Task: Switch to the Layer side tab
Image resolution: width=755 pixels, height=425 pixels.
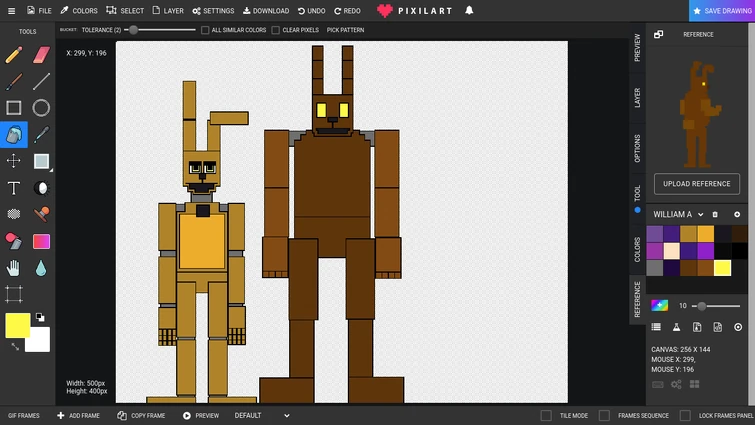Action: 637,97
